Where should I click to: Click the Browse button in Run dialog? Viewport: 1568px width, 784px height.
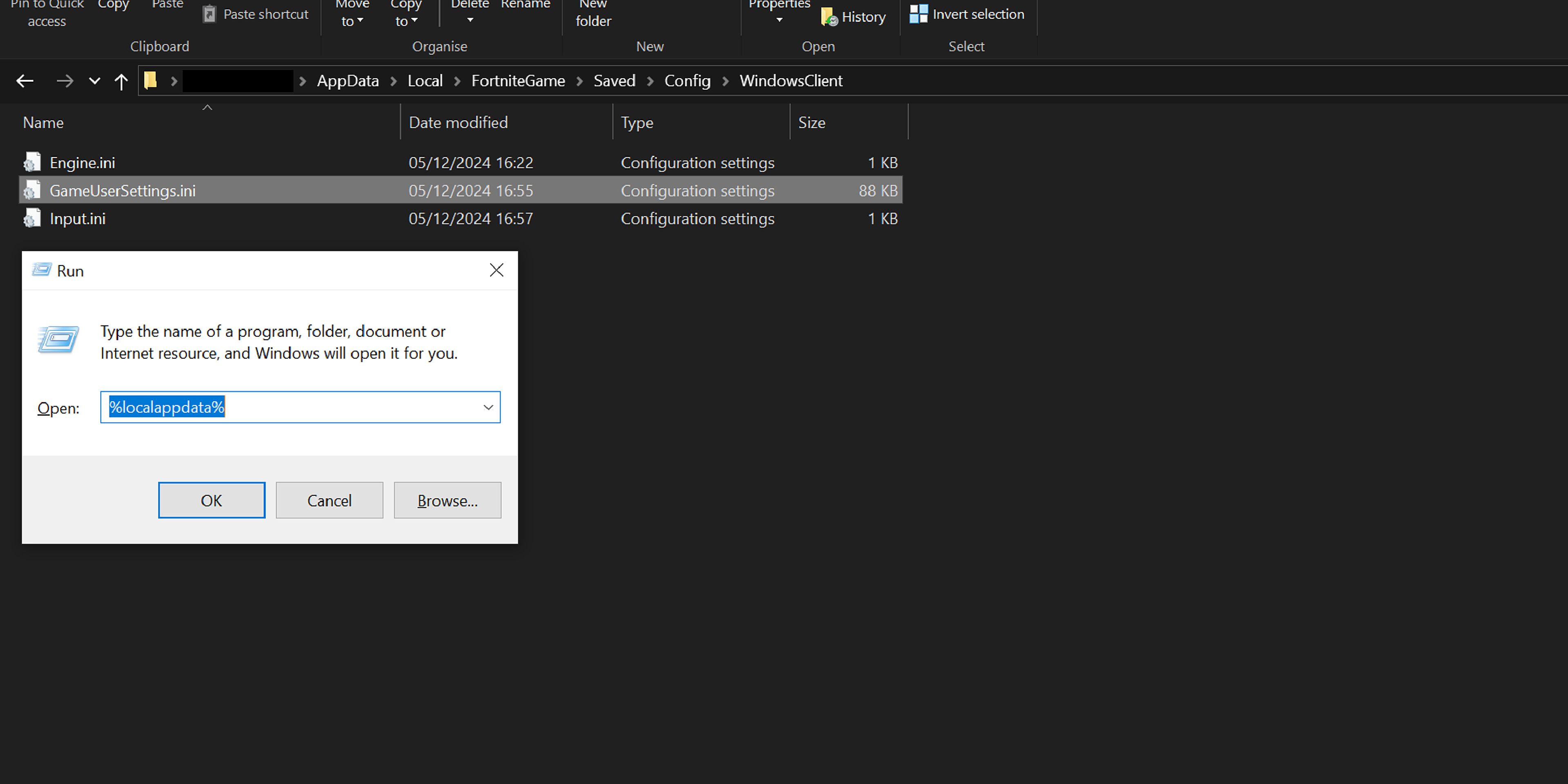click(447, 500)
